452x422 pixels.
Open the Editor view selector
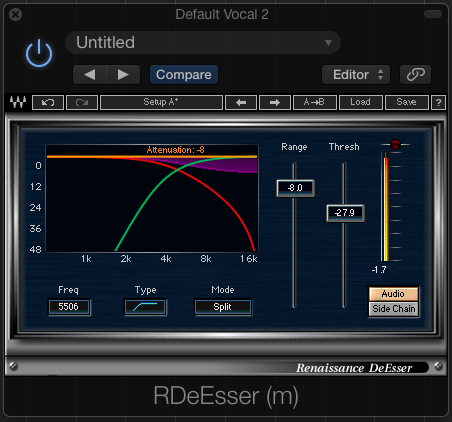(356, 75)
